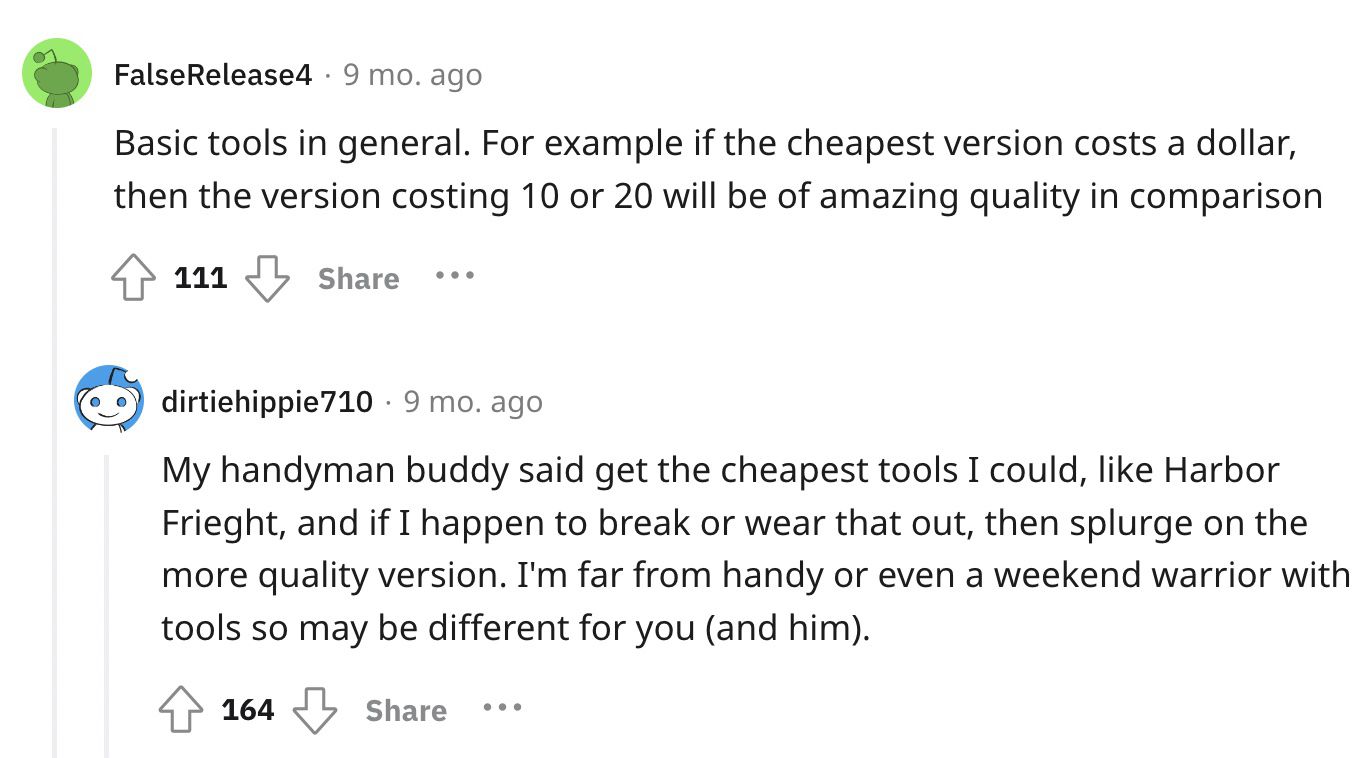Open dirtiehippie710's blue avatar

click(109, 401)
